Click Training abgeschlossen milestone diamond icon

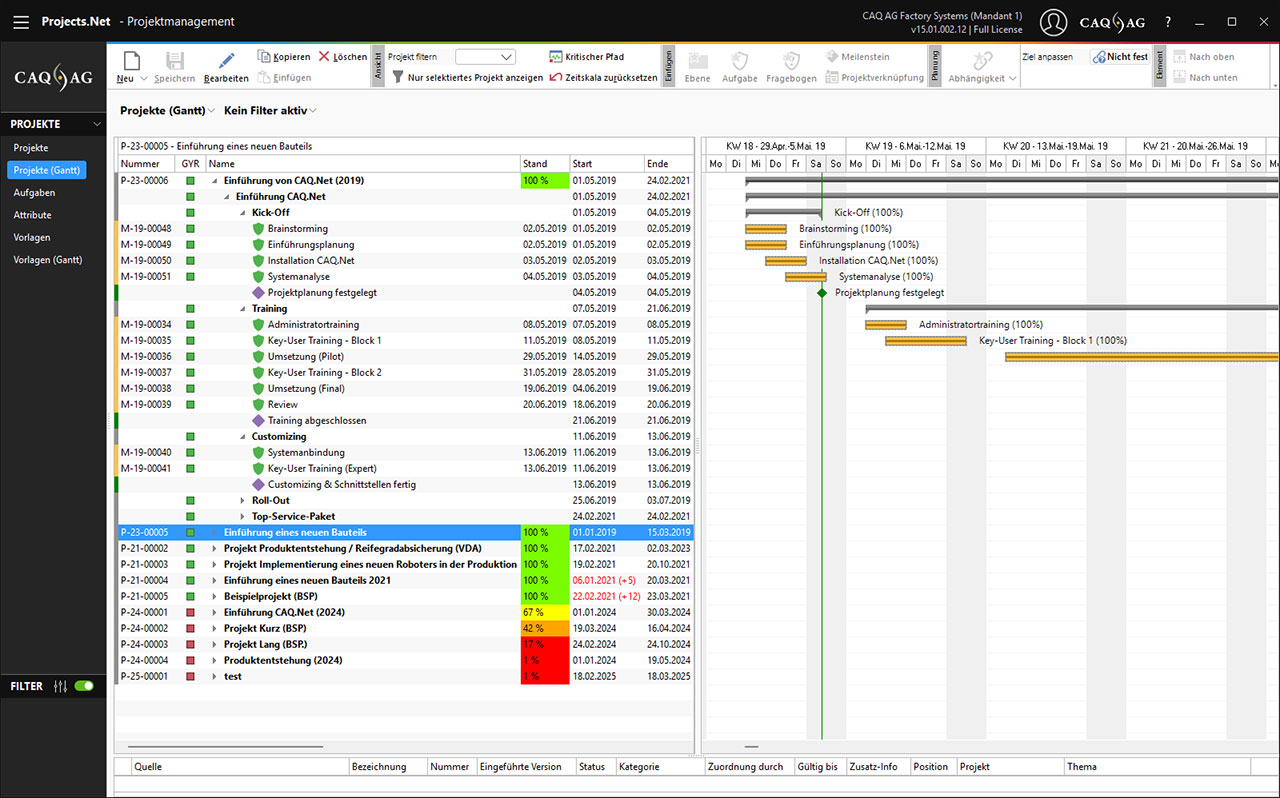[x=258, y=421]
